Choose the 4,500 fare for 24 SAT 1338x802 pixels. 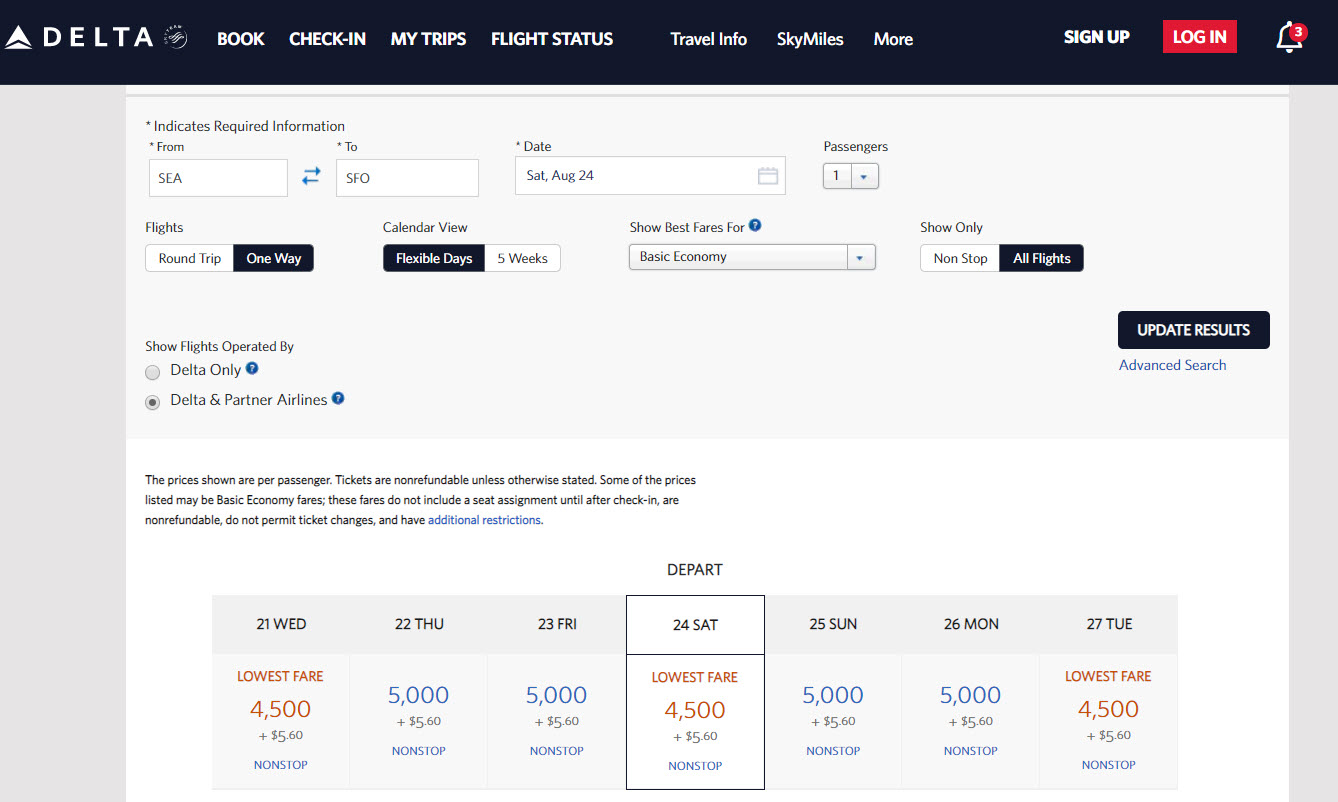695,710
